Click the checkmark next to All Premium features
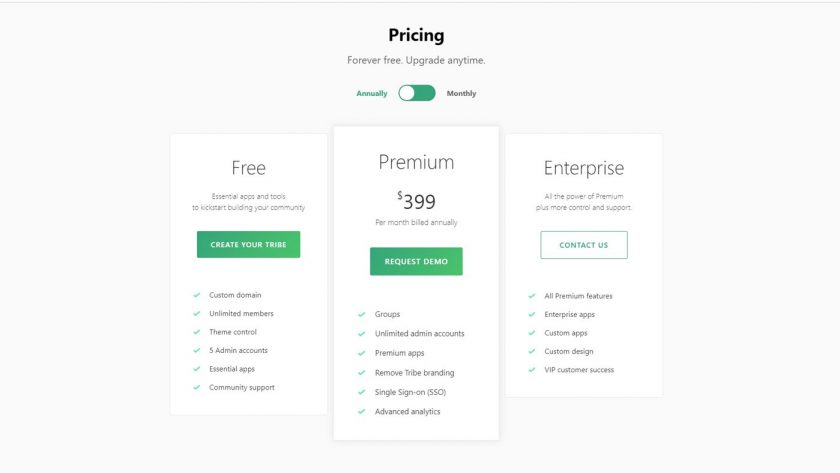The height and width of the screenshot is (473, 840). click(531, 296)
